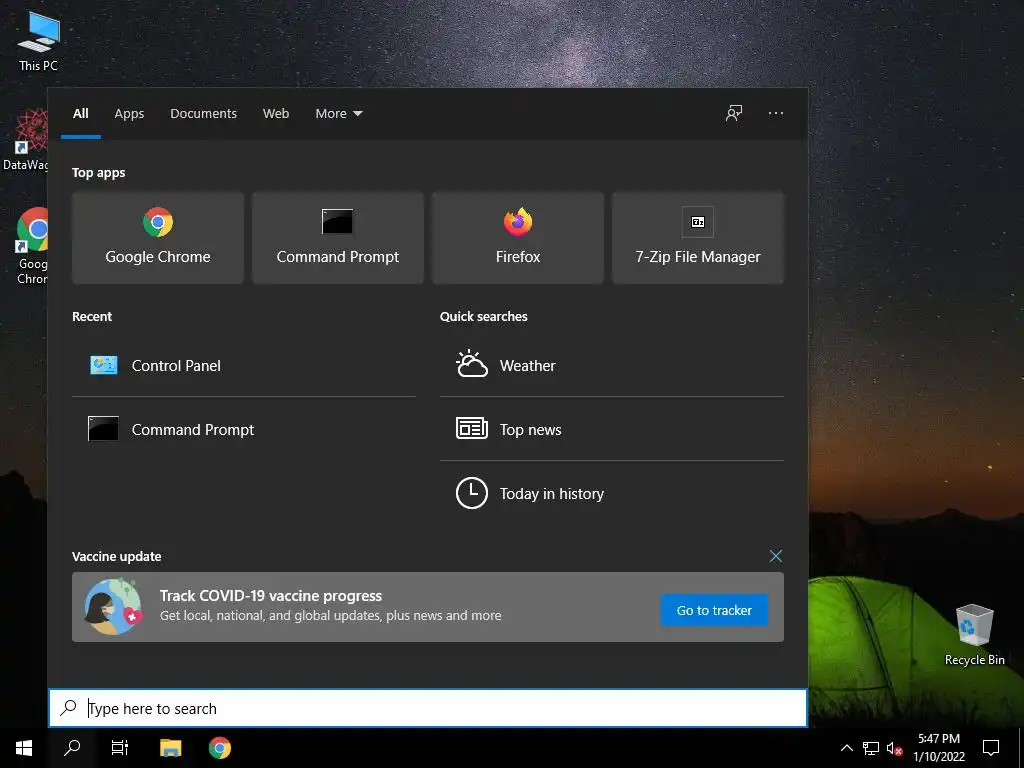Open Task View from the taskbar
Image resolution: width=1024 pixels, height=768 pixels.
[x=120, y=748]
